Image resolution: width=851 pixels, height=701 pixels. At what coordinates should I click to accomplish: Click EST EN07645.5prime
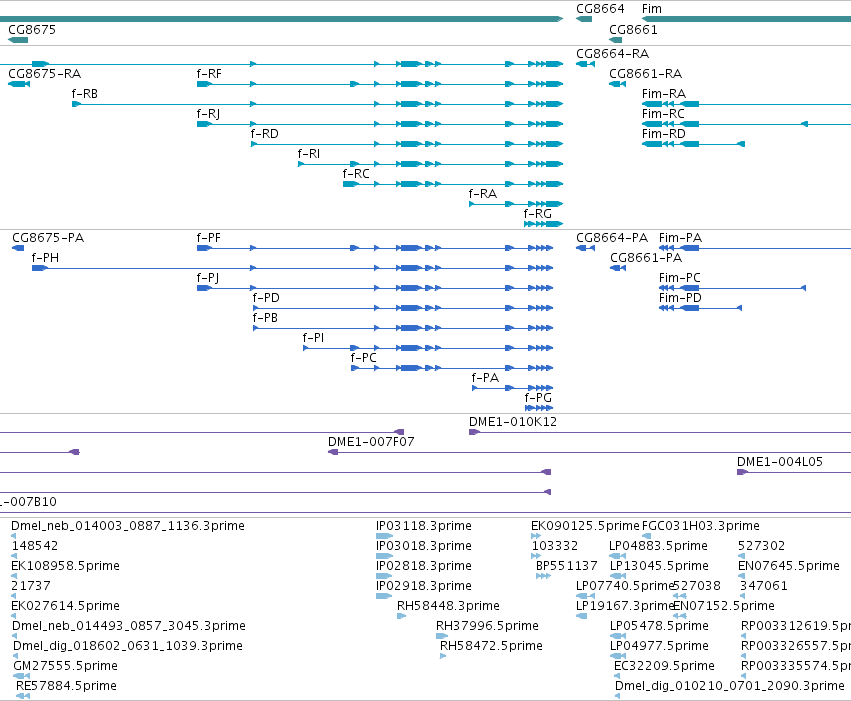coord(789,566)
